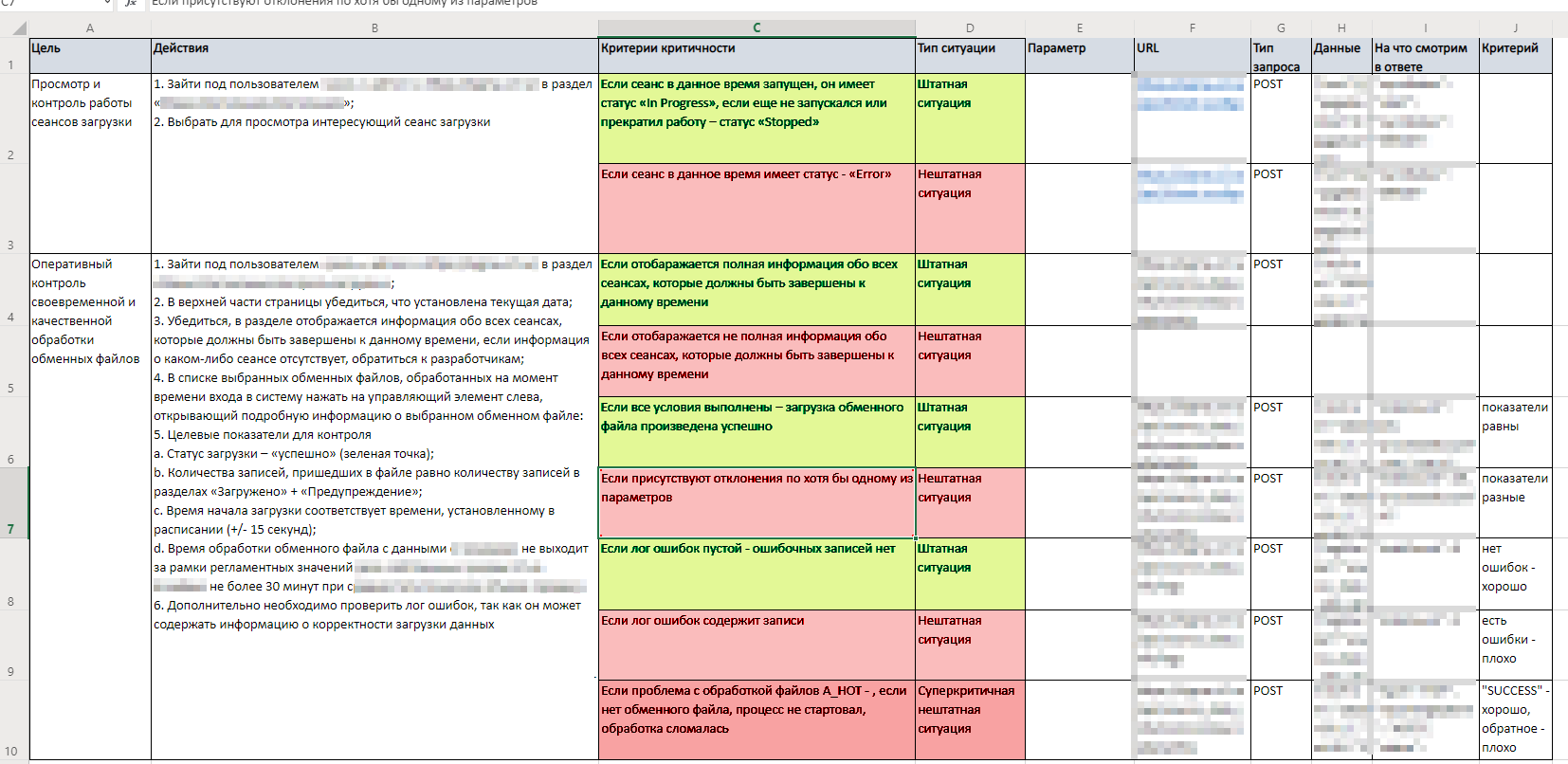Viewport: 1568px width, 764px height.
Task: Select column G header
Action: click(x=1281, y=28)
